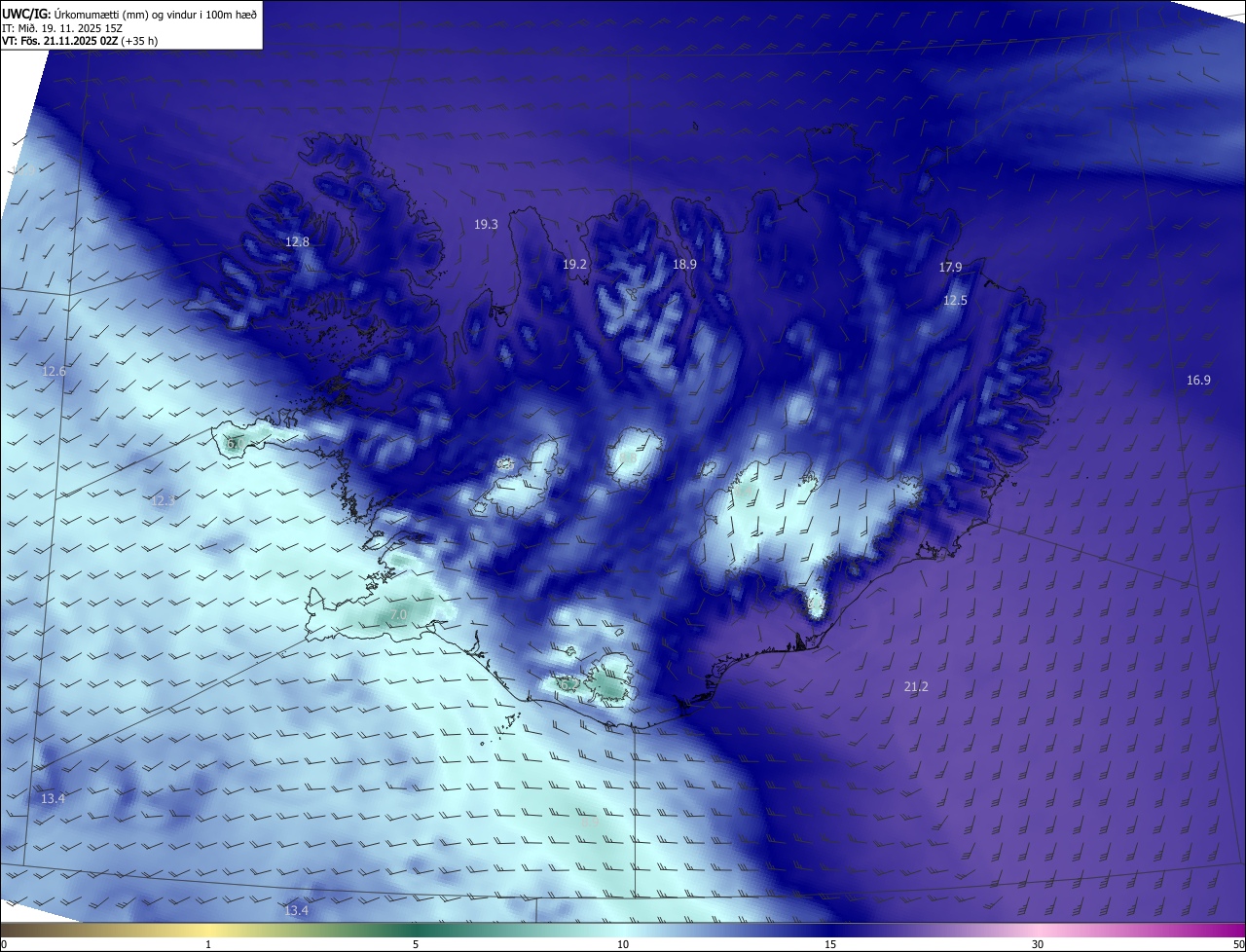The image size is (1246, 952).
Task: Click the '30' tick on the color scale
Action: coord(1038,944)
